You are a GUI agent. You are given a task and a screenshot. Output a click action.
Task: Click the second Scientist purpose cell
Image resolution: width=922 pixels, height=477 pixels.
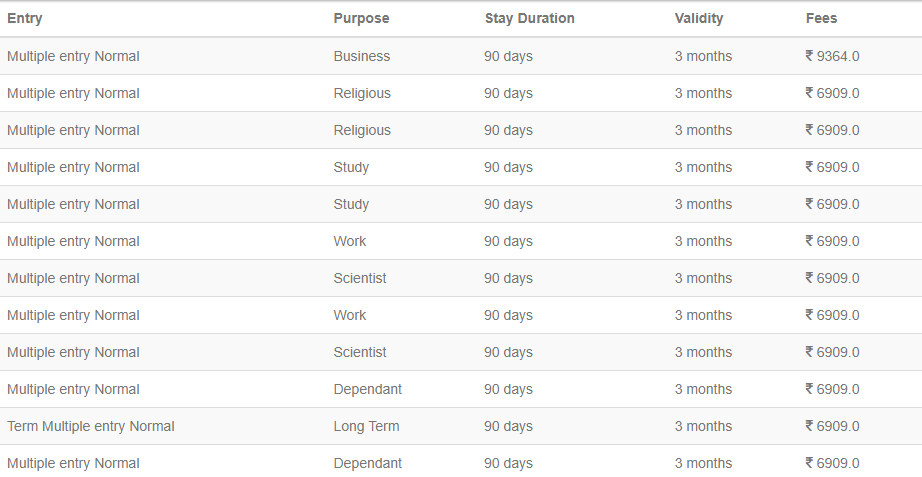click(360, 352)
